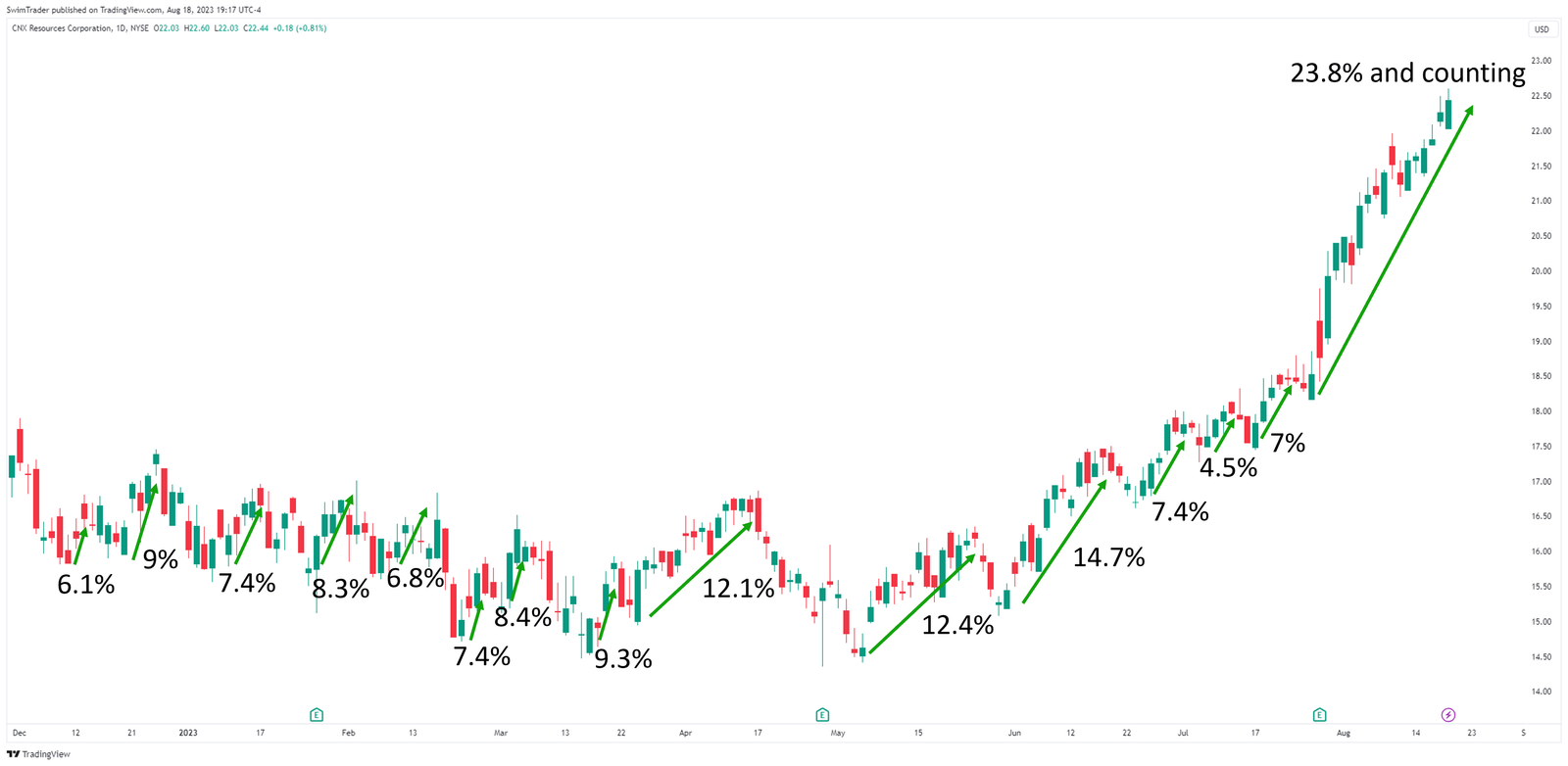The width and height of the screenshot is (1568, 766).
Task: Click the high value H22.60
Action: coord(197,28)
